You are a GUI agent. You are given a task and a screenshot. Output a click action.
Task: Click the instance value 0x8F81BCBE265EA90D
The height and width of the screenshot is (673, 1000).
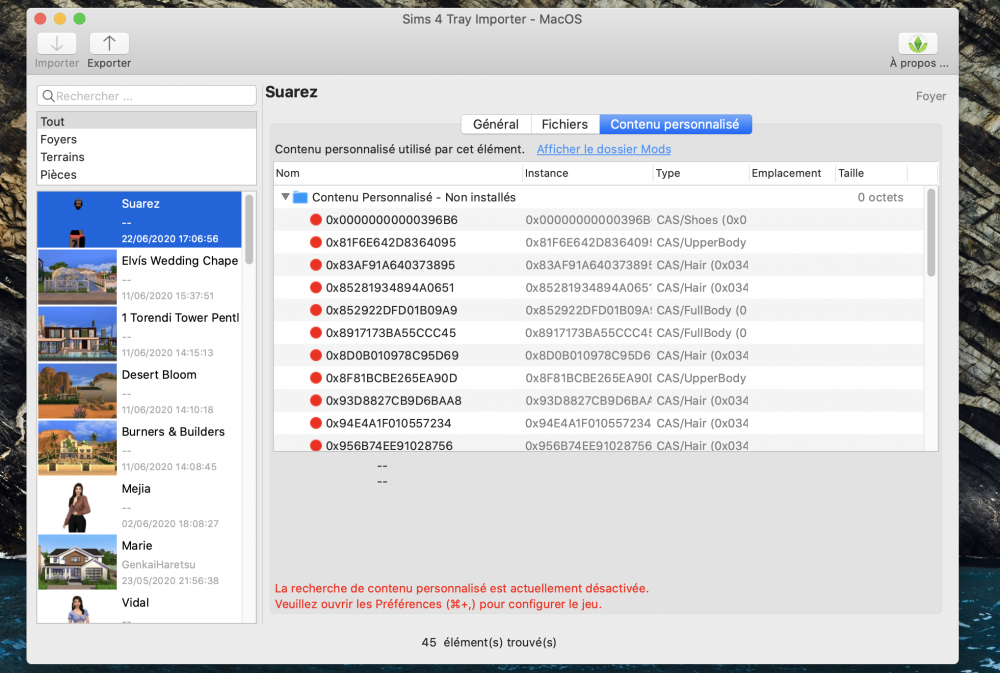[588, 378]
